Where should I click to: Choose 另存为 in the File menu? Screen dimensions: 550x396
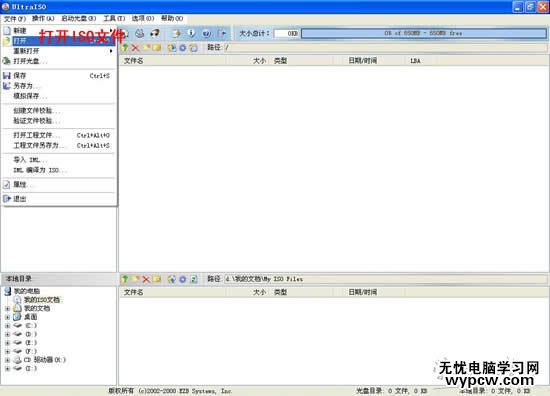click(x=59, y=86)
